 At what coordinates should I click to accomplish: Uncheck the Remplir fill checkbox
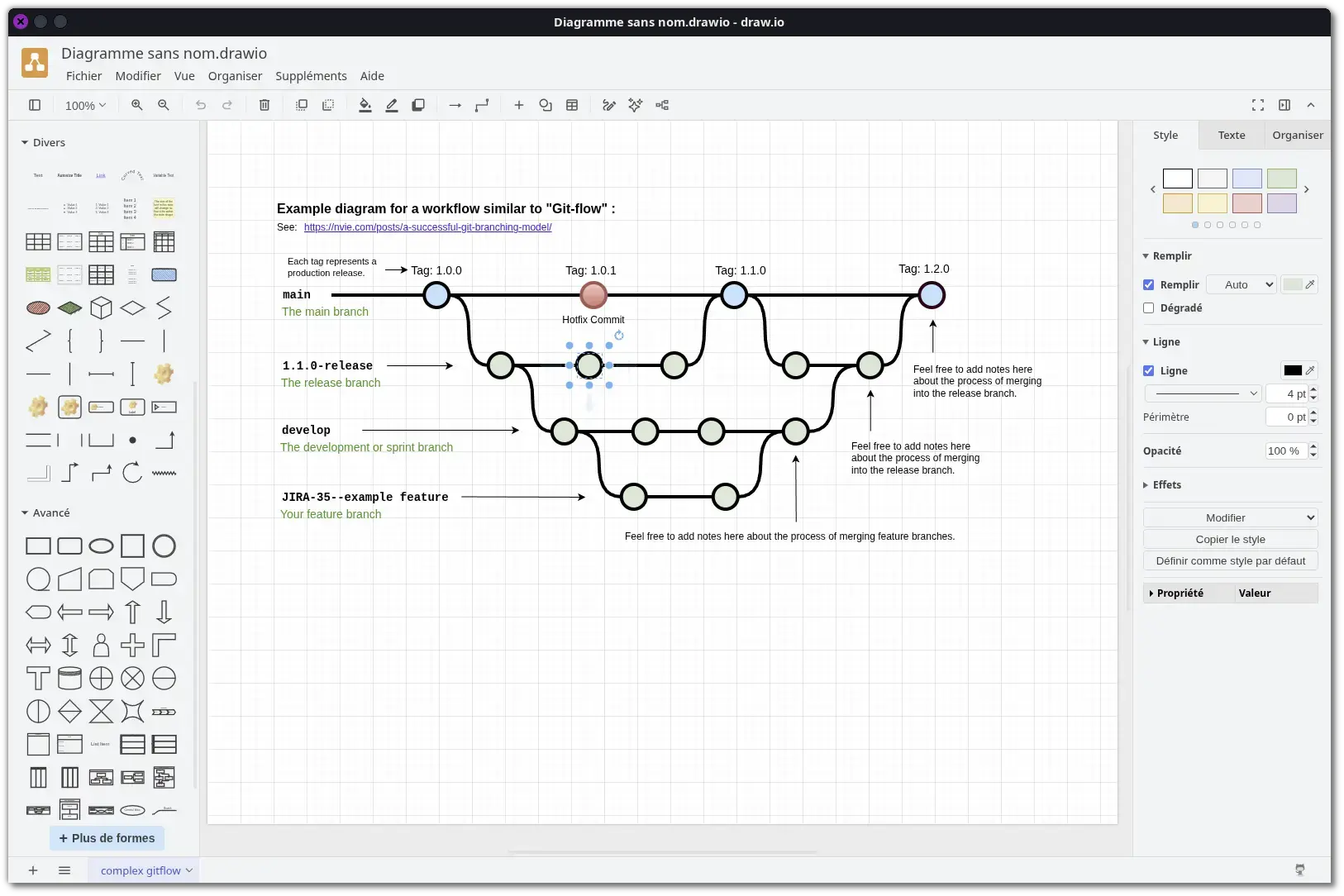point(1148,284)
